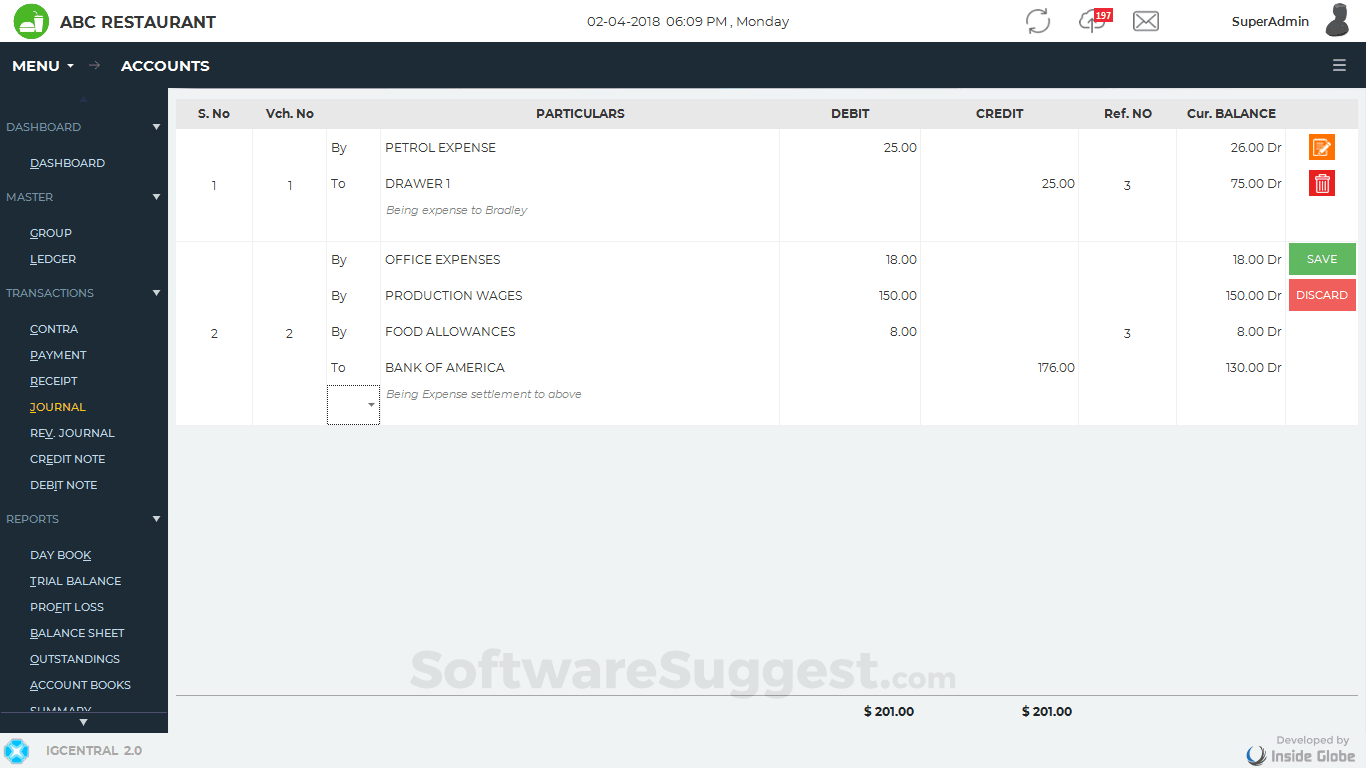Click the IGCENTRAL logo bottom left
The width and height of the screenshot is (1366, 768).
(x=16, y=750)
